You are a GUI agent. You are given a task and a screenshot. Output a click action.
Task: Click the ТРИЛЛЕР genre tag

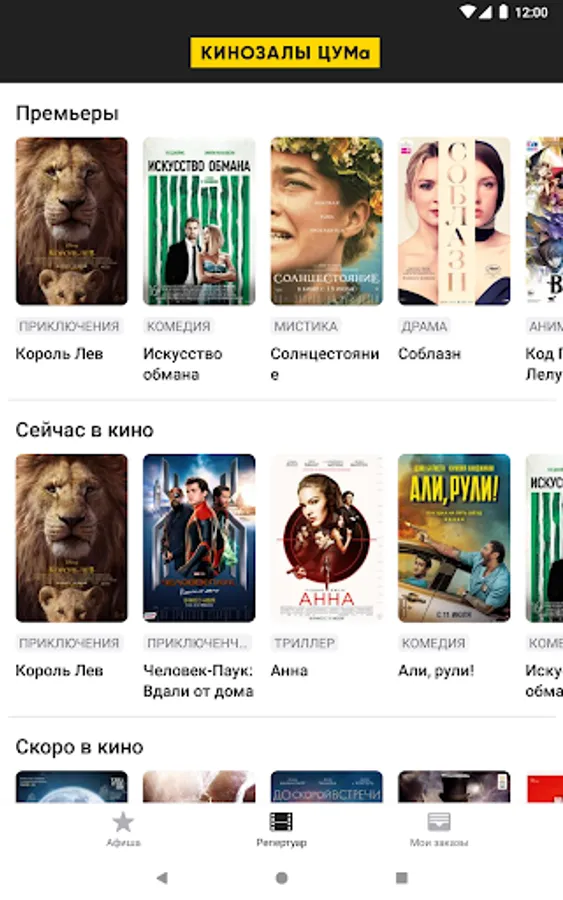tap(304, 643)
